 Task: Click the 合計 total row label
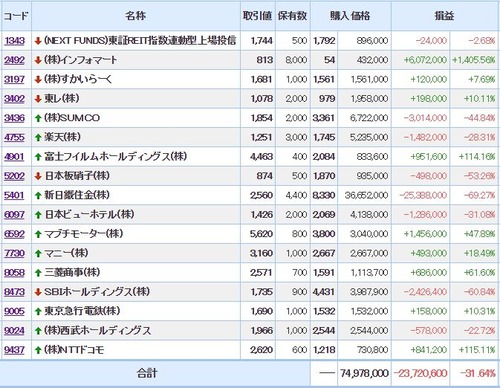pos(147,373)
